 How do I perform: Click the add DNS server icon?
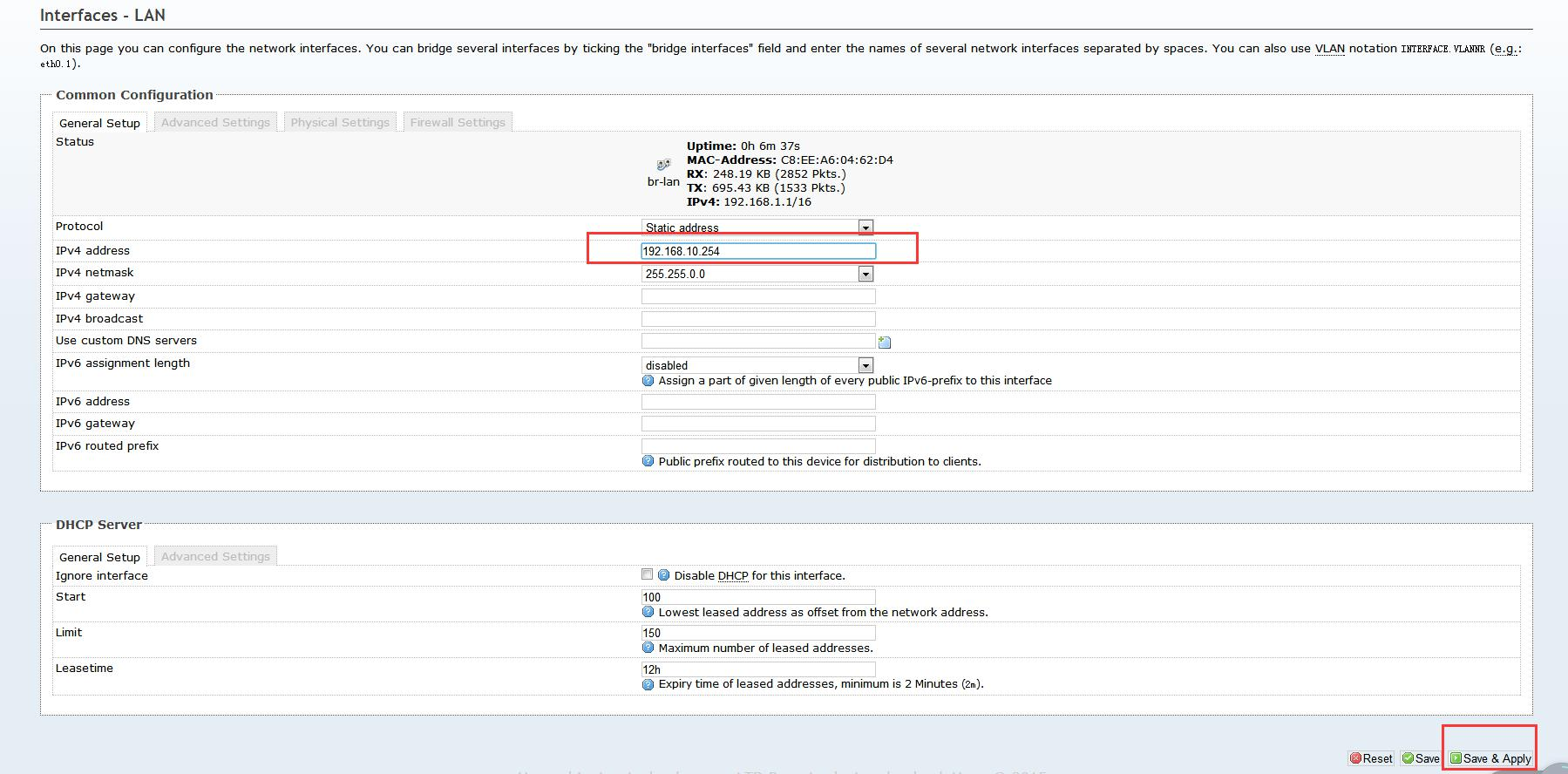tap(884, 343)
